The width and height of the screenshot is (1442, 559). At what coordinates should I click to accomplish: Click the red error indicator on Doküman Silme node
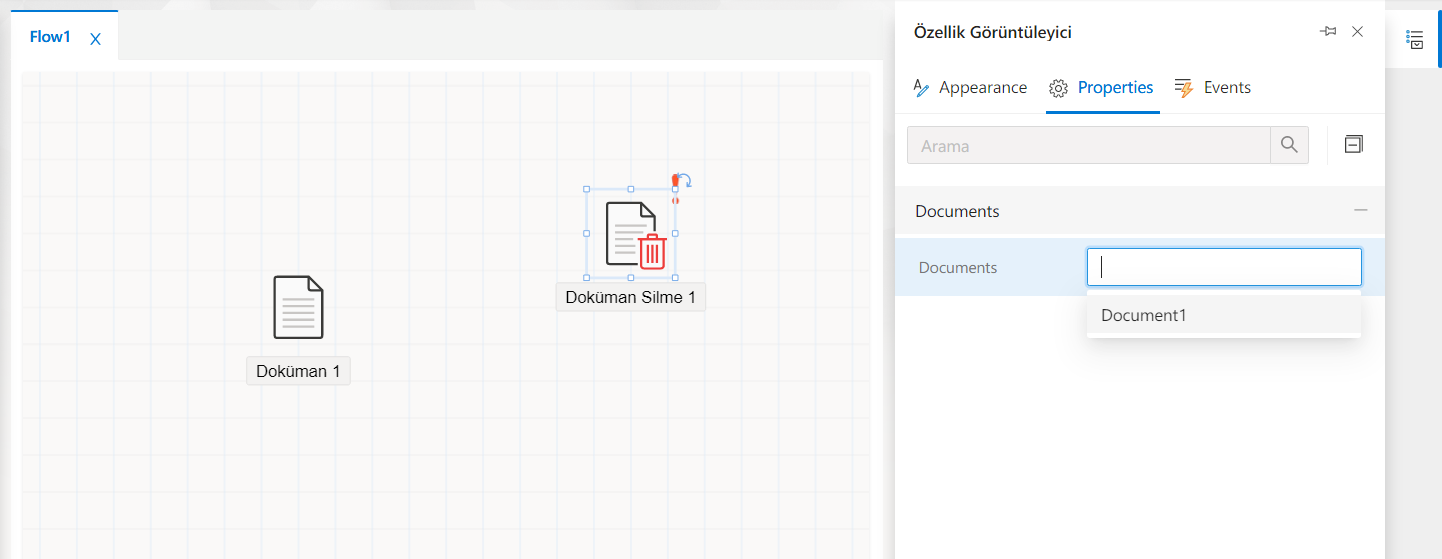click(675, 181)
